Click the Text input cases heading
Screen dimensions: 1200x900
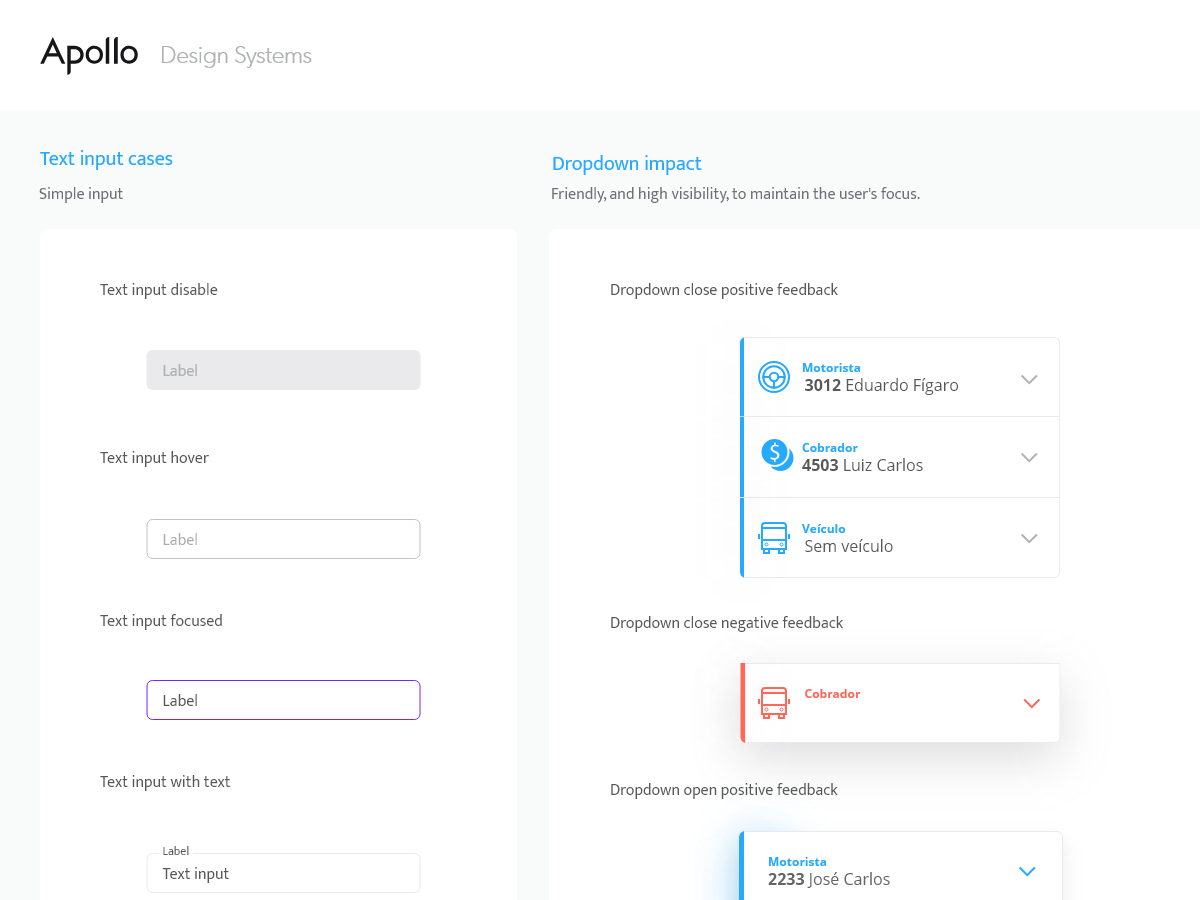[106, 158]
